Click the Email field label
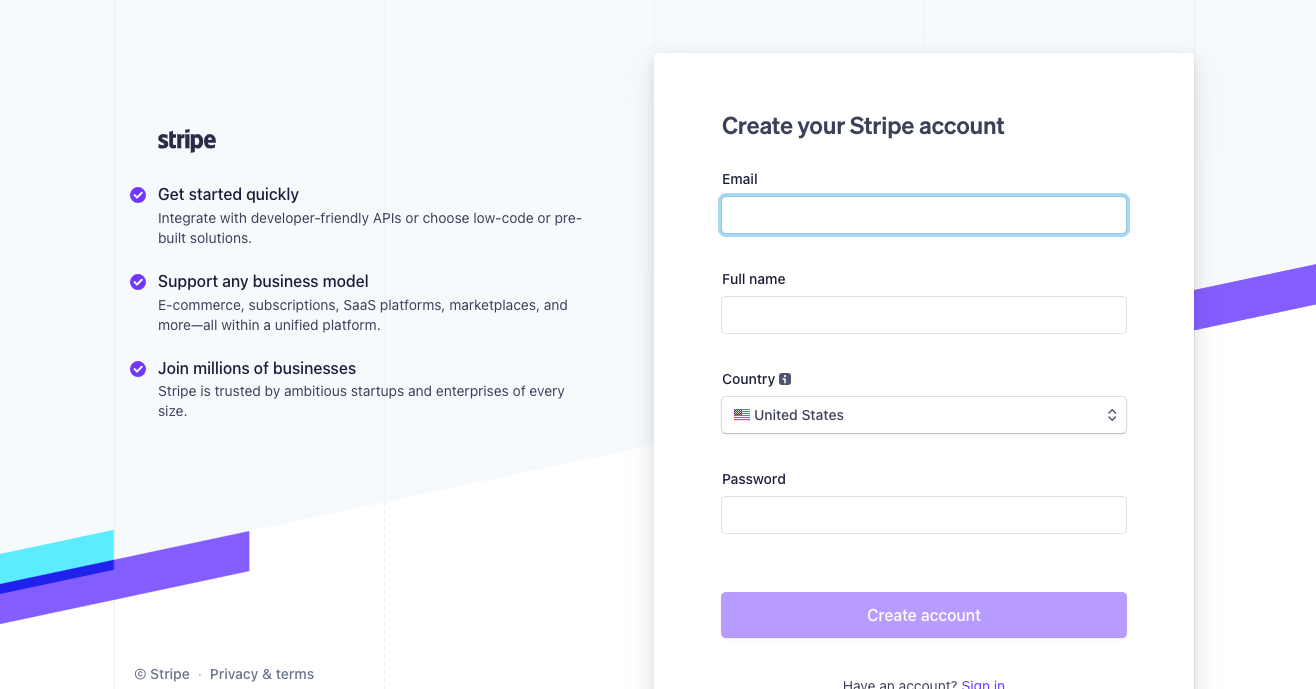 [740, 179]
